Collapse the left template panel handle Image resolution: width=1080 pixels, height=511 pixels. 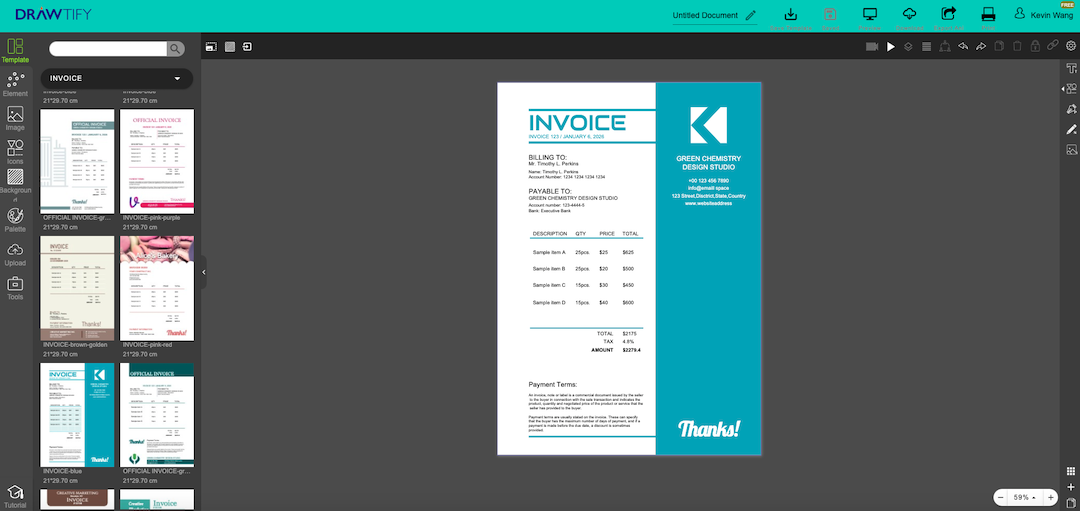[x=204, y=273]
